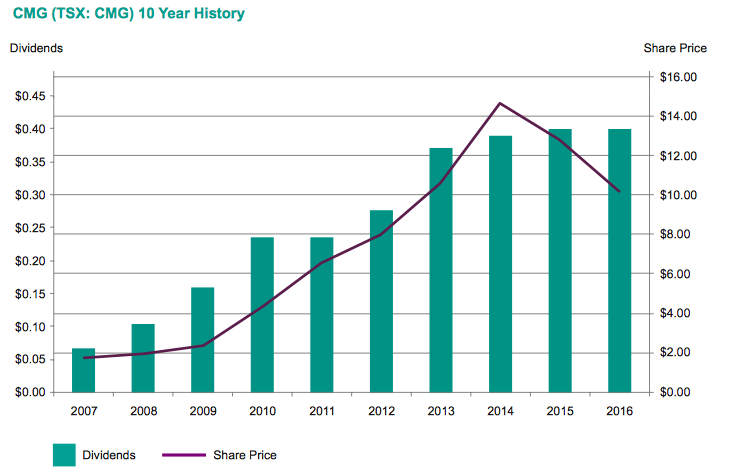This screenshot has height=475, width=731.
Task: Click the '$0.10' dividend axis value
Action: (30, 327)
